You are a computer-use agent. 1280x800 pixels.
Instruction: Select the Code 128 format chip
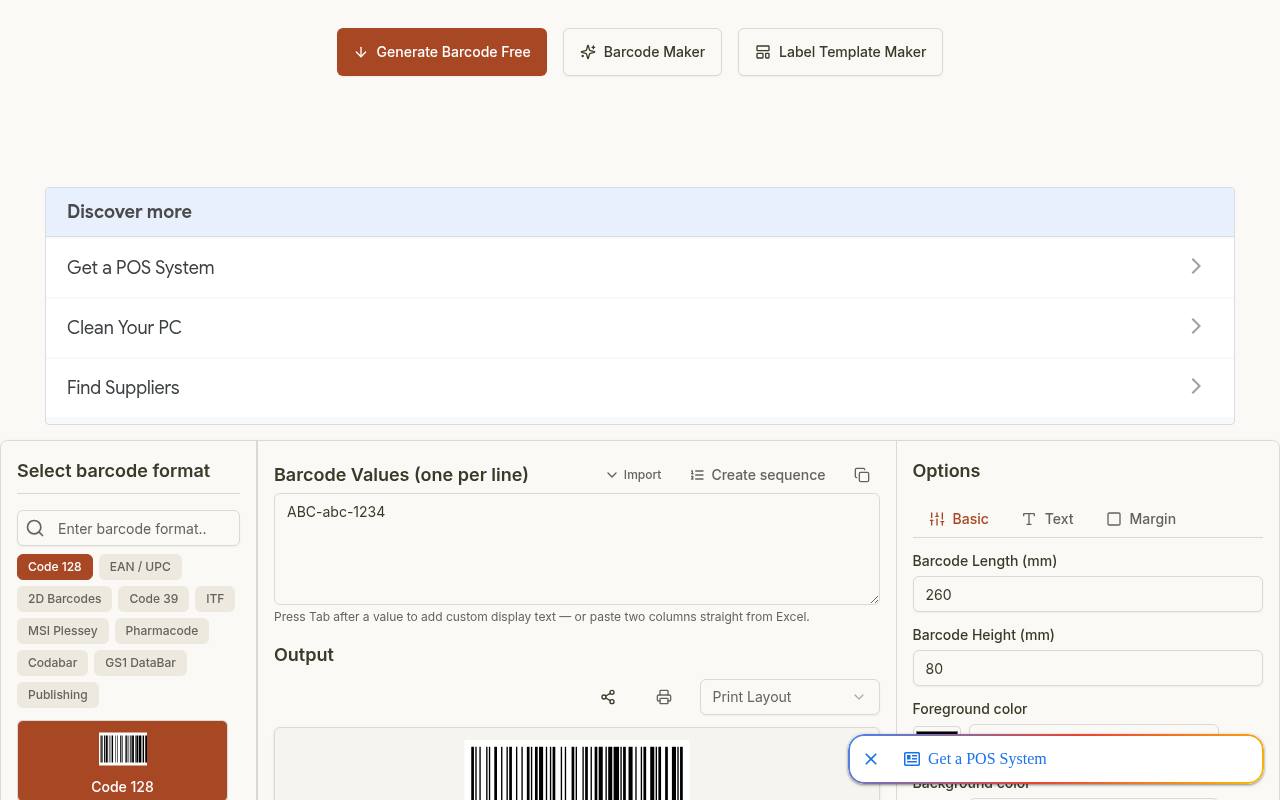tap(55, 567)
